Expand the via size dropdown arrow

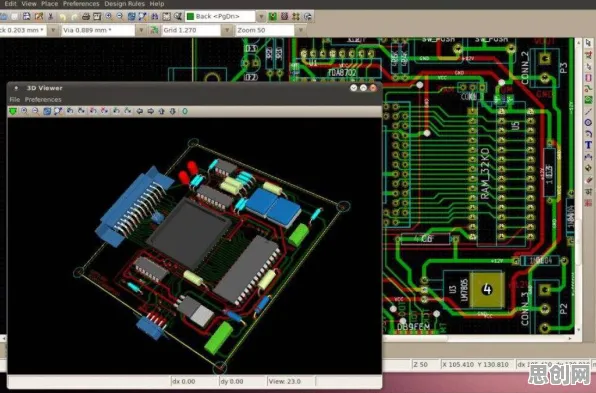point(141,30)
